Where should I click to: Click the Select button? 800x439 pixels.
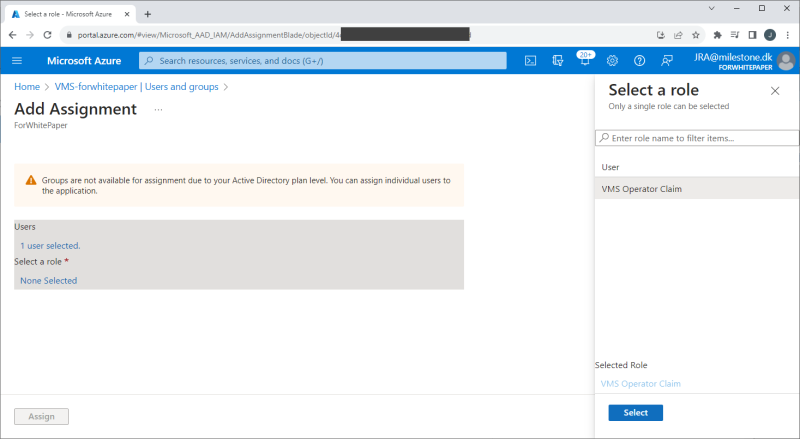pyautogui.click(x=635, y=412)
